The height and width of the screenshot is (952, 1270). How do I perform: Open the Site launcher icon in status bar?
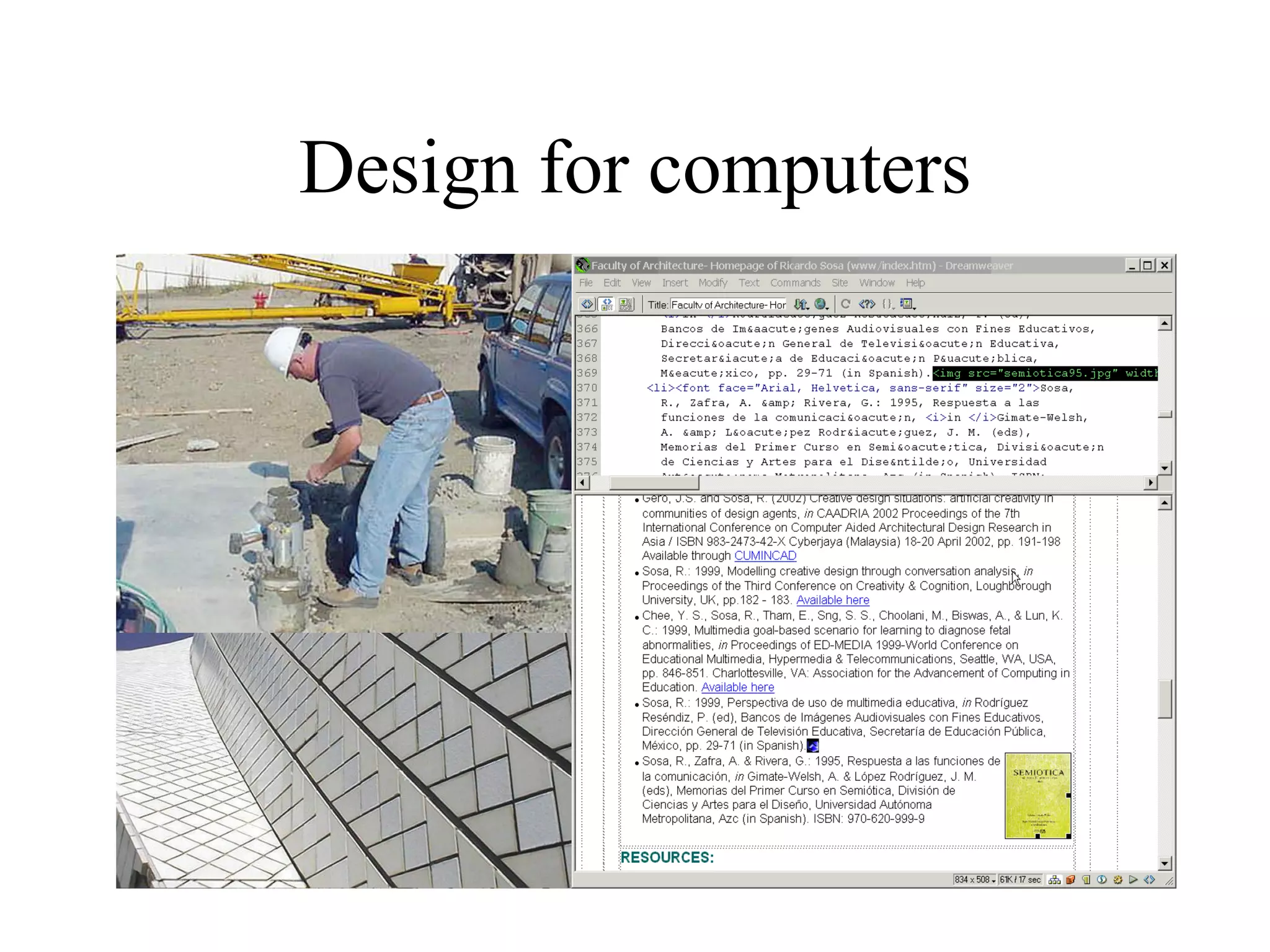pos(1054,879)
